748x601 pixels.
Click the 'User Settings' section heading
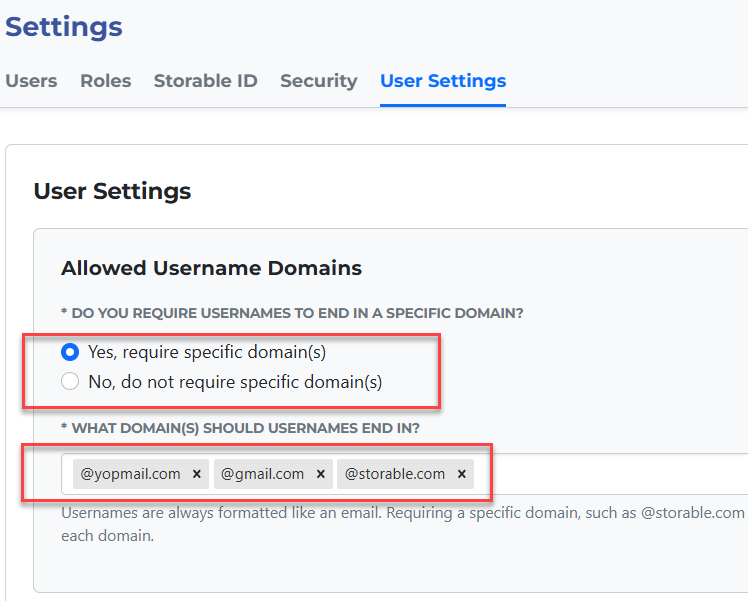[112, 191]
